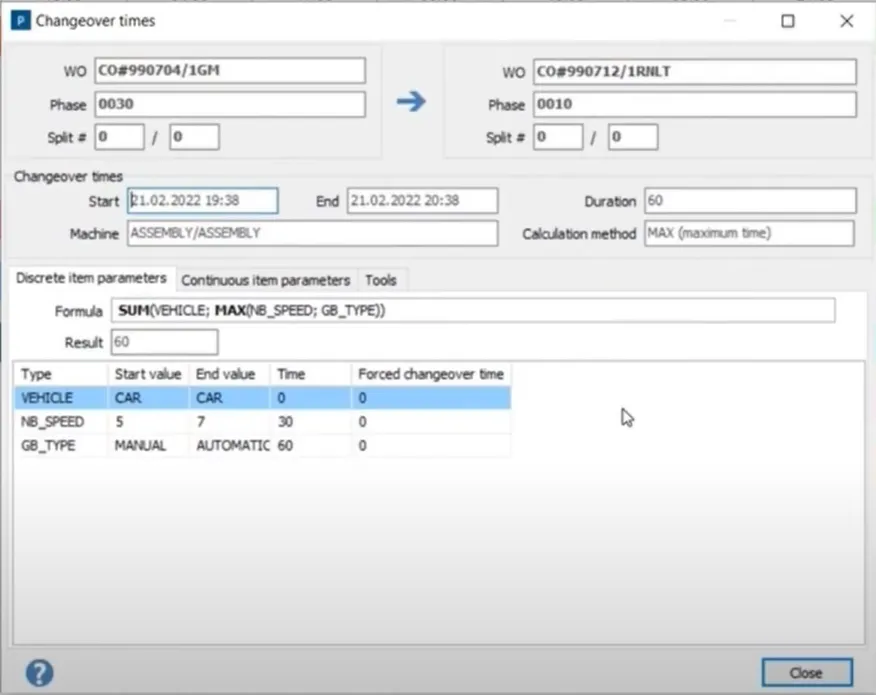Click the blue arrow between work orders
The image size is (876, 695).
coord(411,101)
